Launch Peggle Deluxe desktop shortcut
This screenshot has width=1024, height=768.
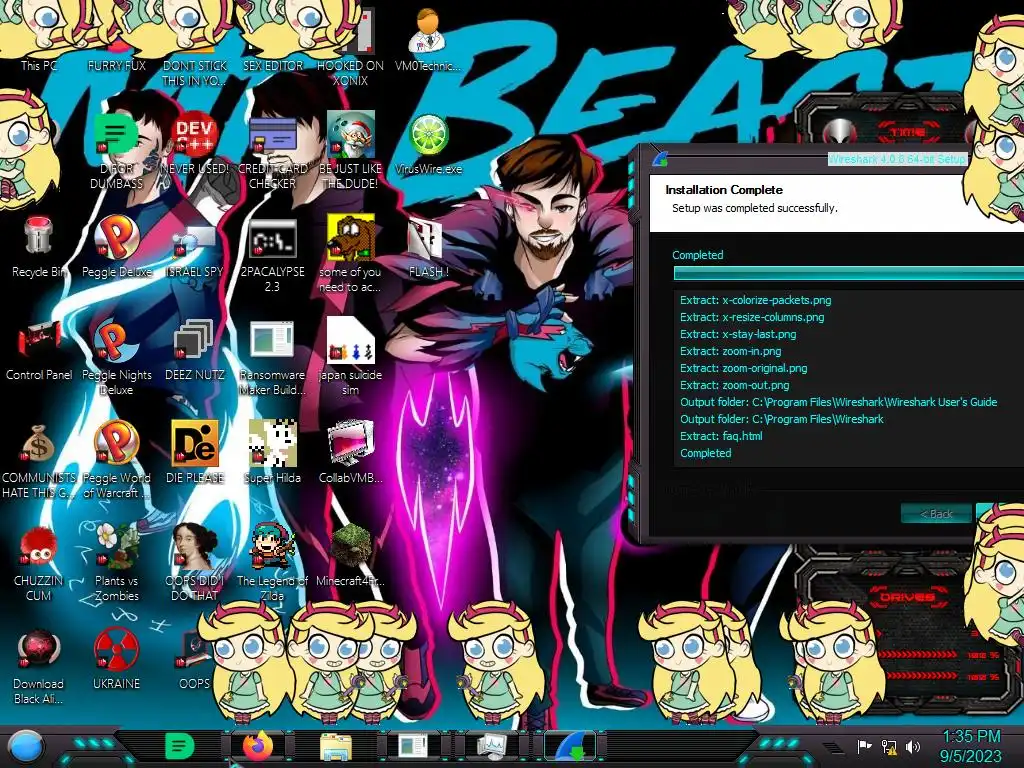(117, 246)
